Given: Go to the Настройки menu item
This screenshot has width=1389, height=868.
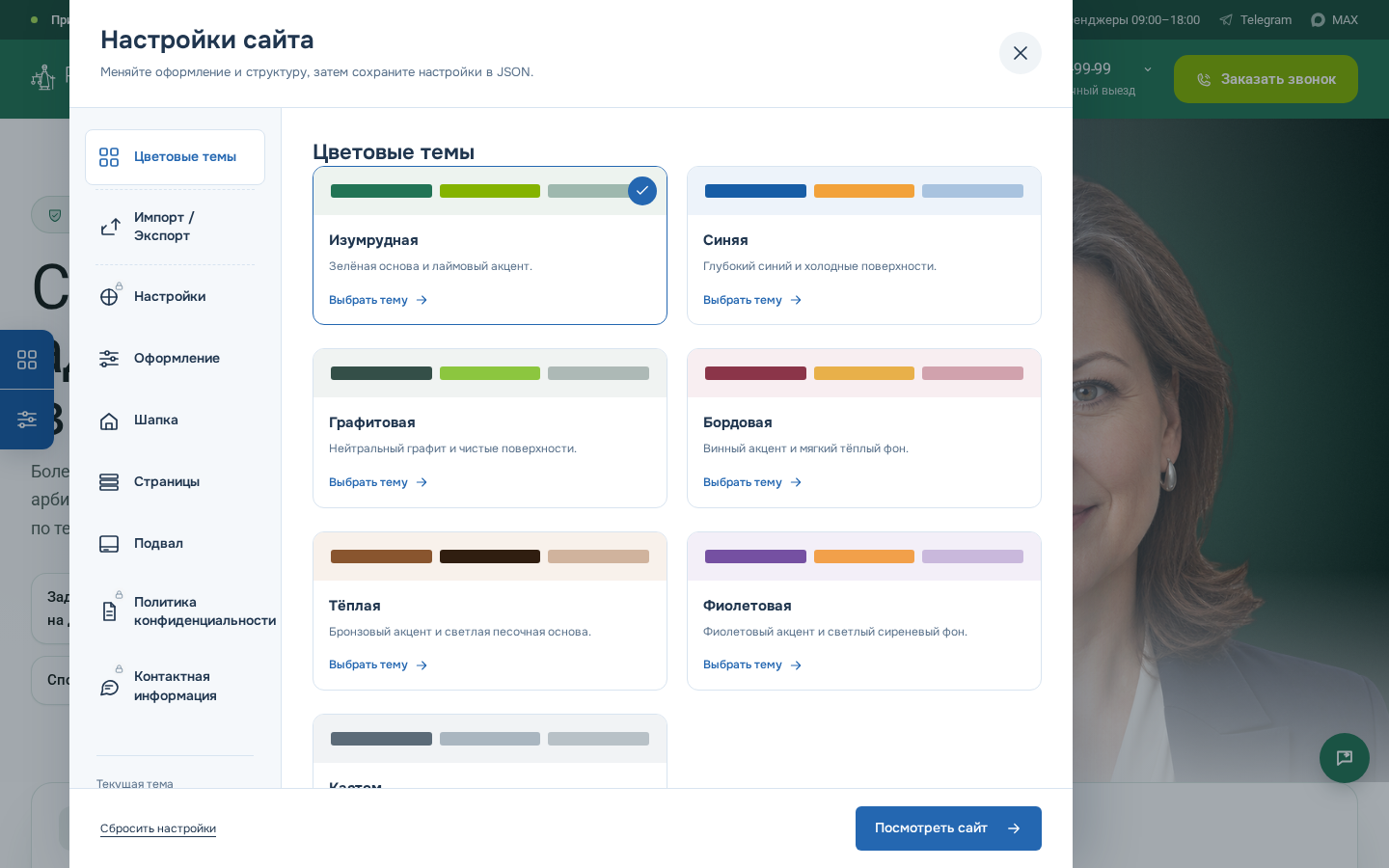Looking at the screenshot, I should (175, 296).
